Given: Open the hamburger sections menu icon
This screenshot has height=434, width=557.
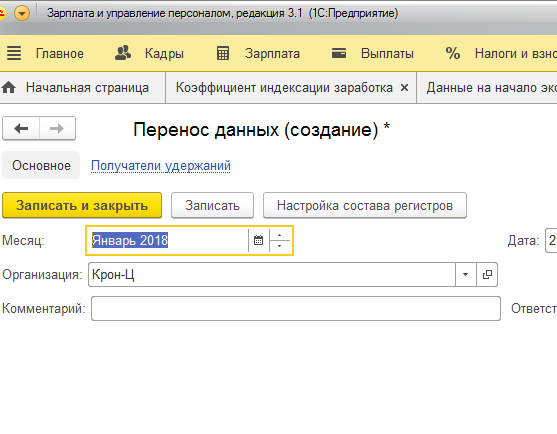Looking at the screenshot, I should click(14, 53).
